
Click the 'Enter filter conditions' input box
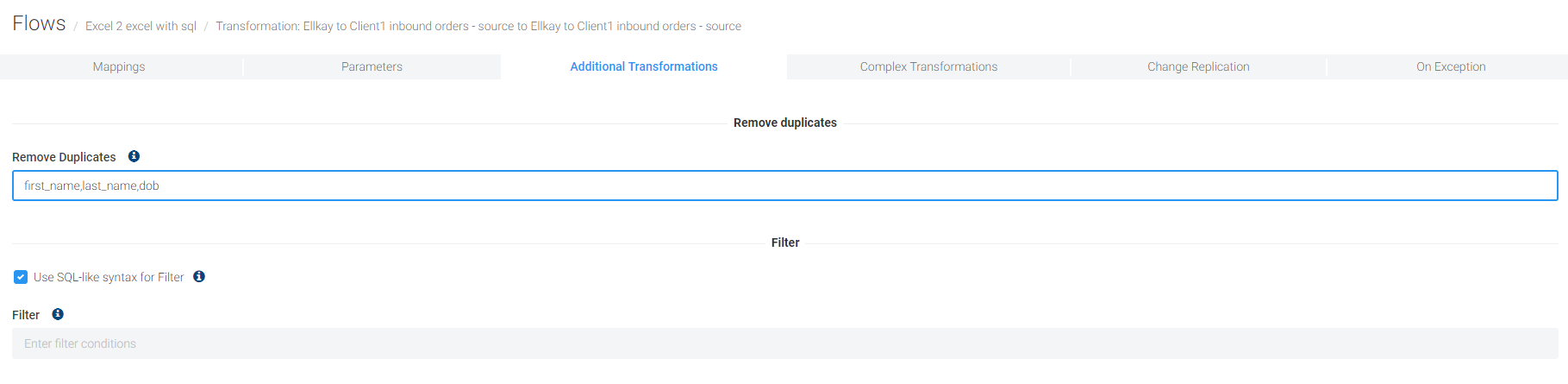pyautogui.click(x=784, y=343)
